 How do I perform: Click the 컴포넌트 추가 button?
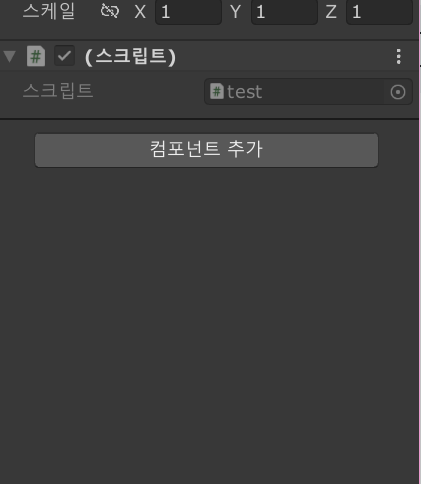(x=206, y=150)
